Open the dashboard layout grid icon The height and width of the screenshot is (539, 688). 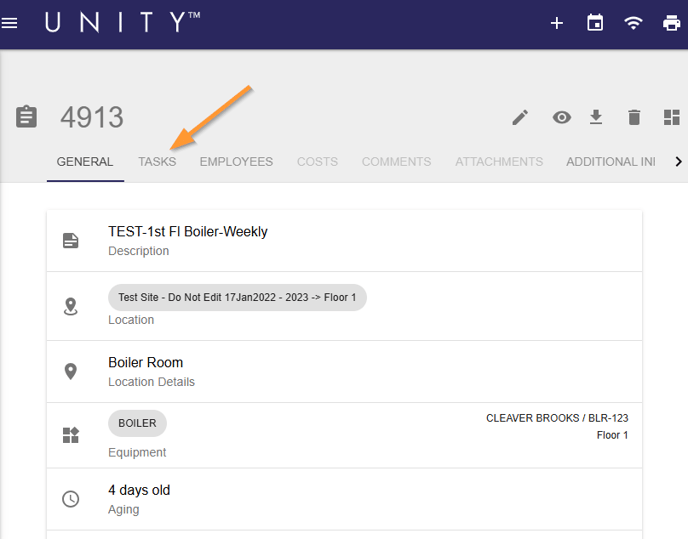click(x=671, y=117)
